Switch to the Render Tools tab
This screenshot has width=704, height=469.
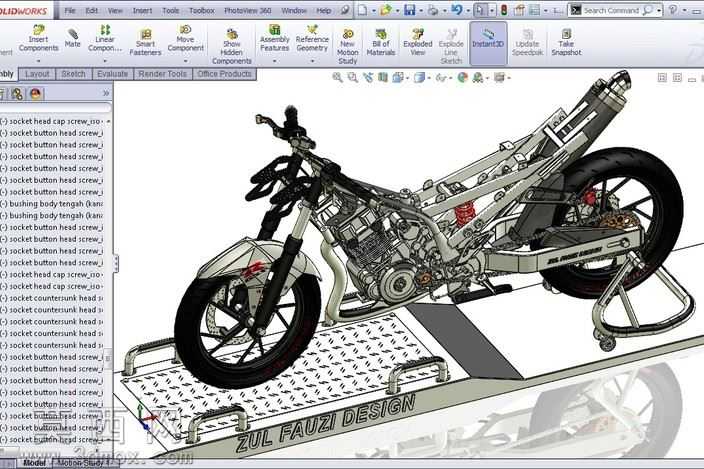(x=163, y=74)
